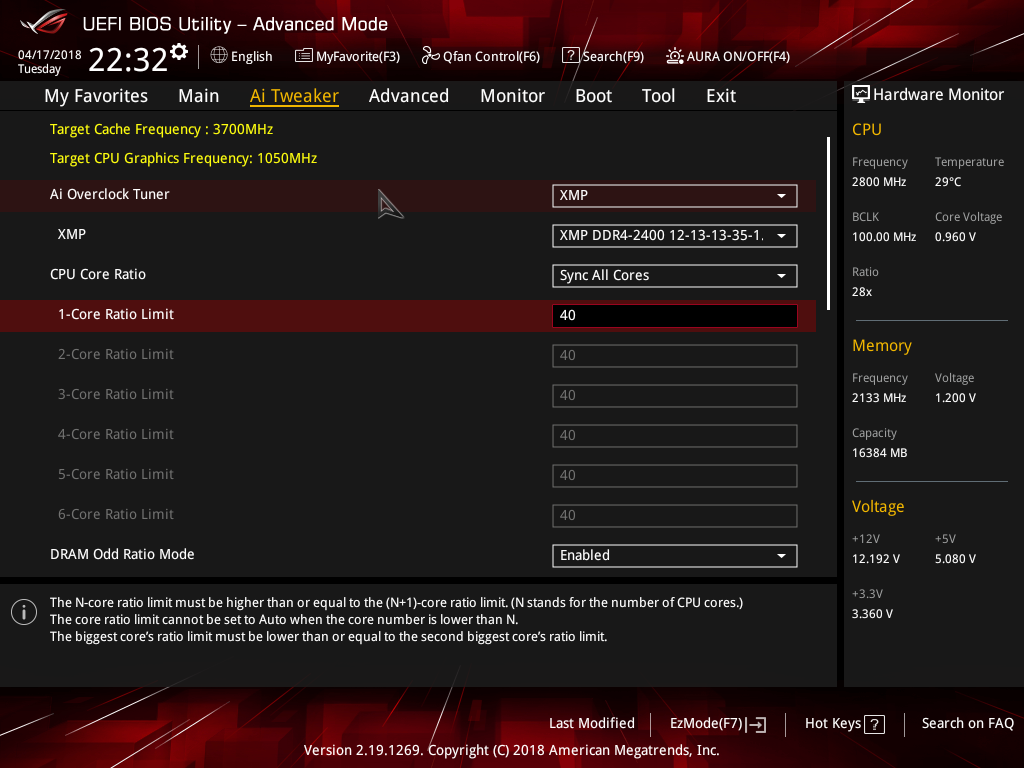Open Ai Overclock Tuner dropdown
The image size is (1024, 768).
click(675, 196)
